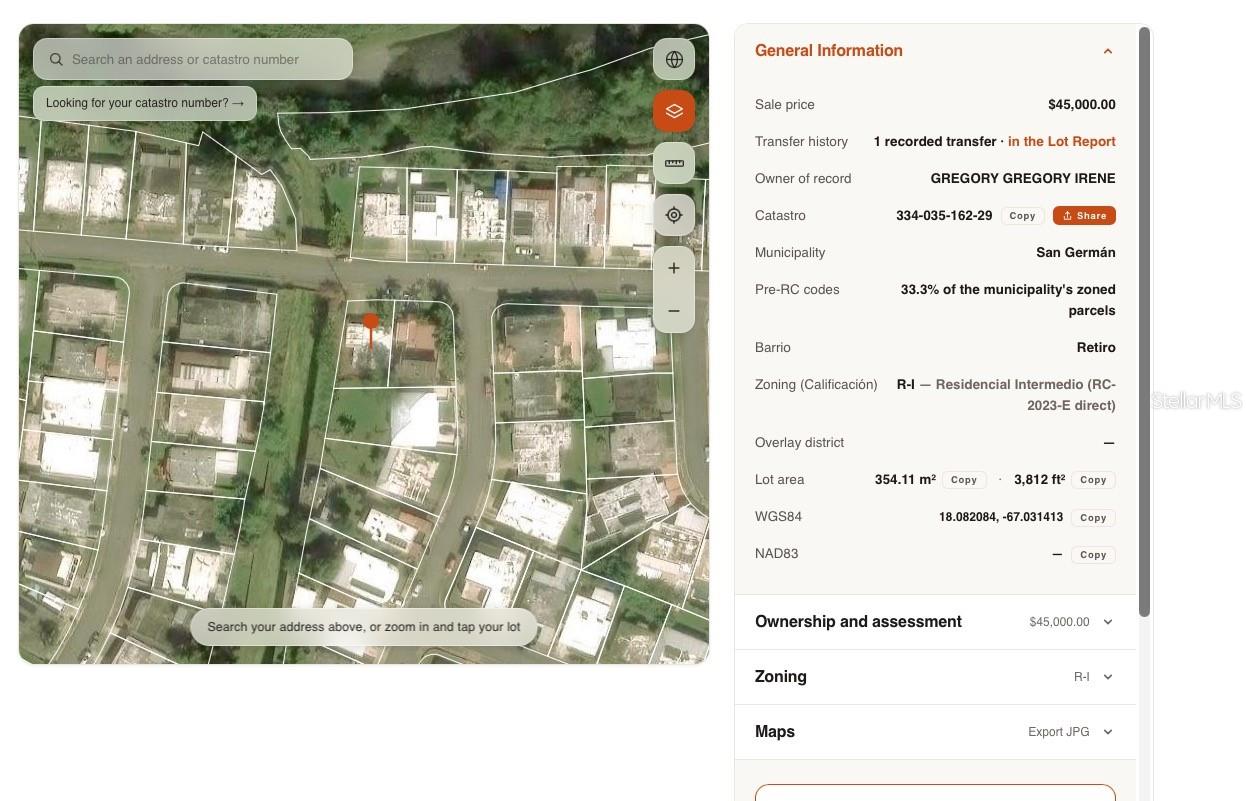The width and height of the screenshot is (1246, 801).
Task: Select the barrio value Retiro
Action: pyautogui.click(x=1096, y=348)
